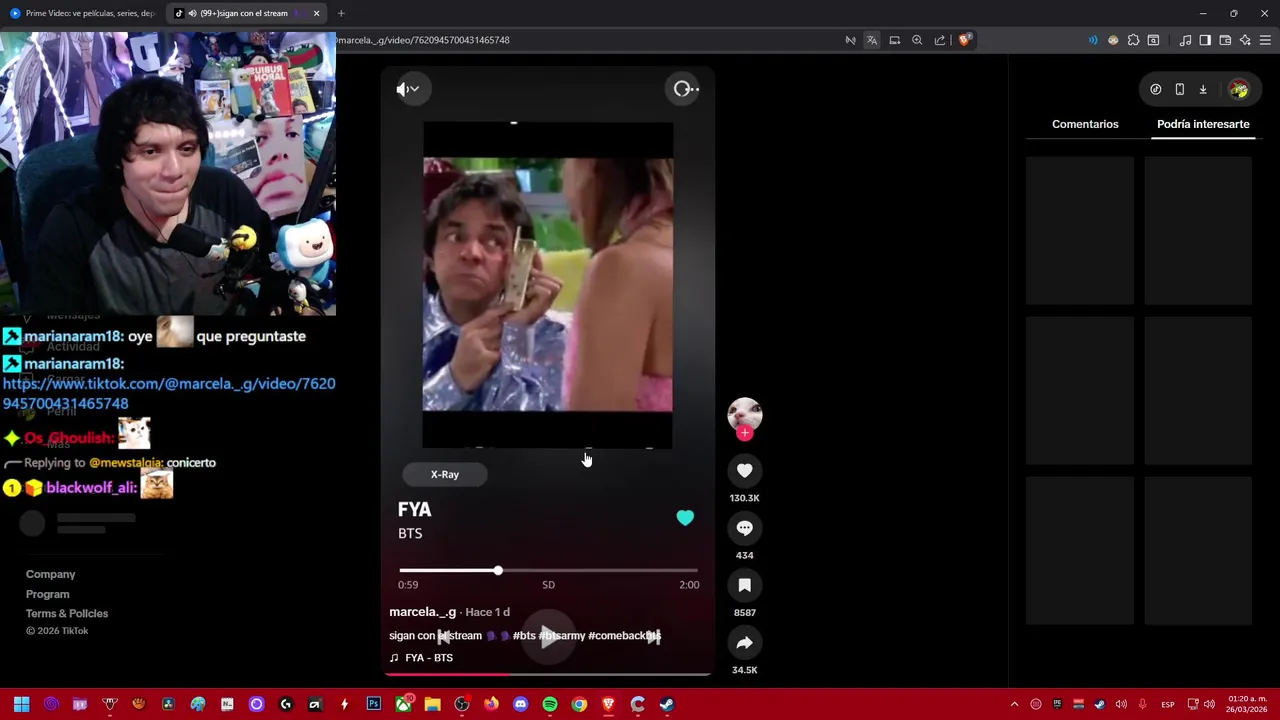
Task: Open marcela._.g profile name
Action: [422, 611]
